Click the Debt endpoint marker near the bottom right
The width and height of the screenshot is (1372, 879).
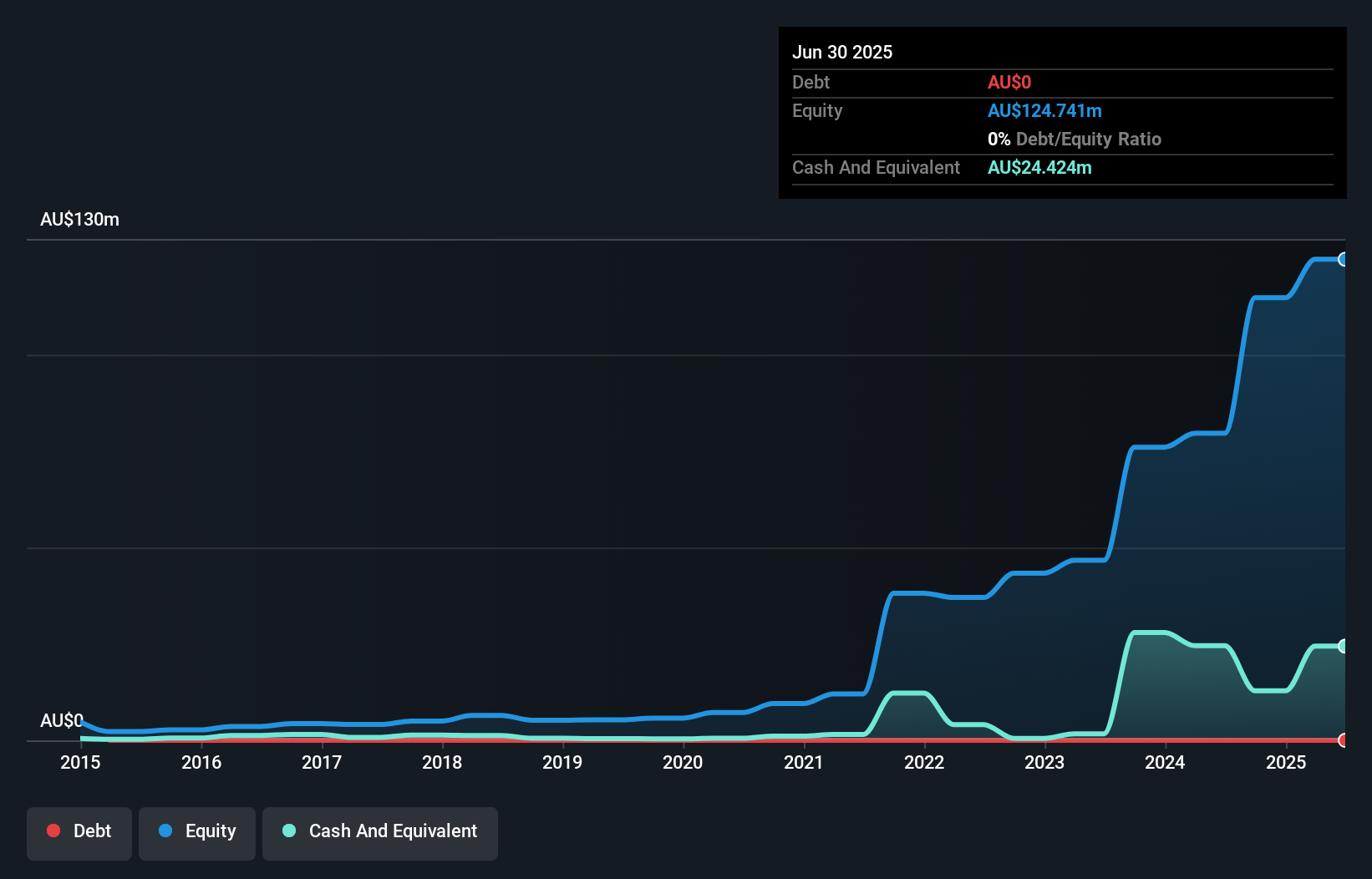[x=1343, y=740]
